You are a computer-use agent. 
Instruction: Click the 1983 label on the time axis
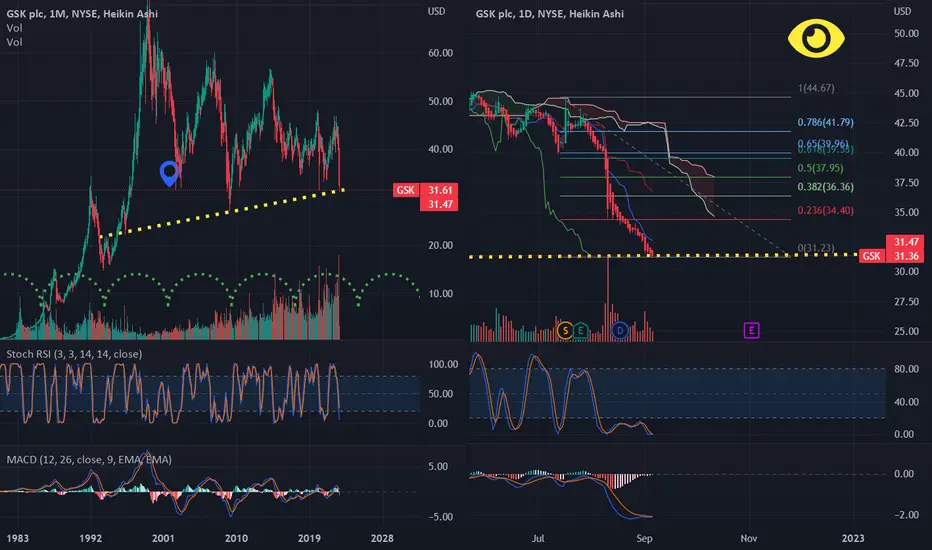coord(17,538)
